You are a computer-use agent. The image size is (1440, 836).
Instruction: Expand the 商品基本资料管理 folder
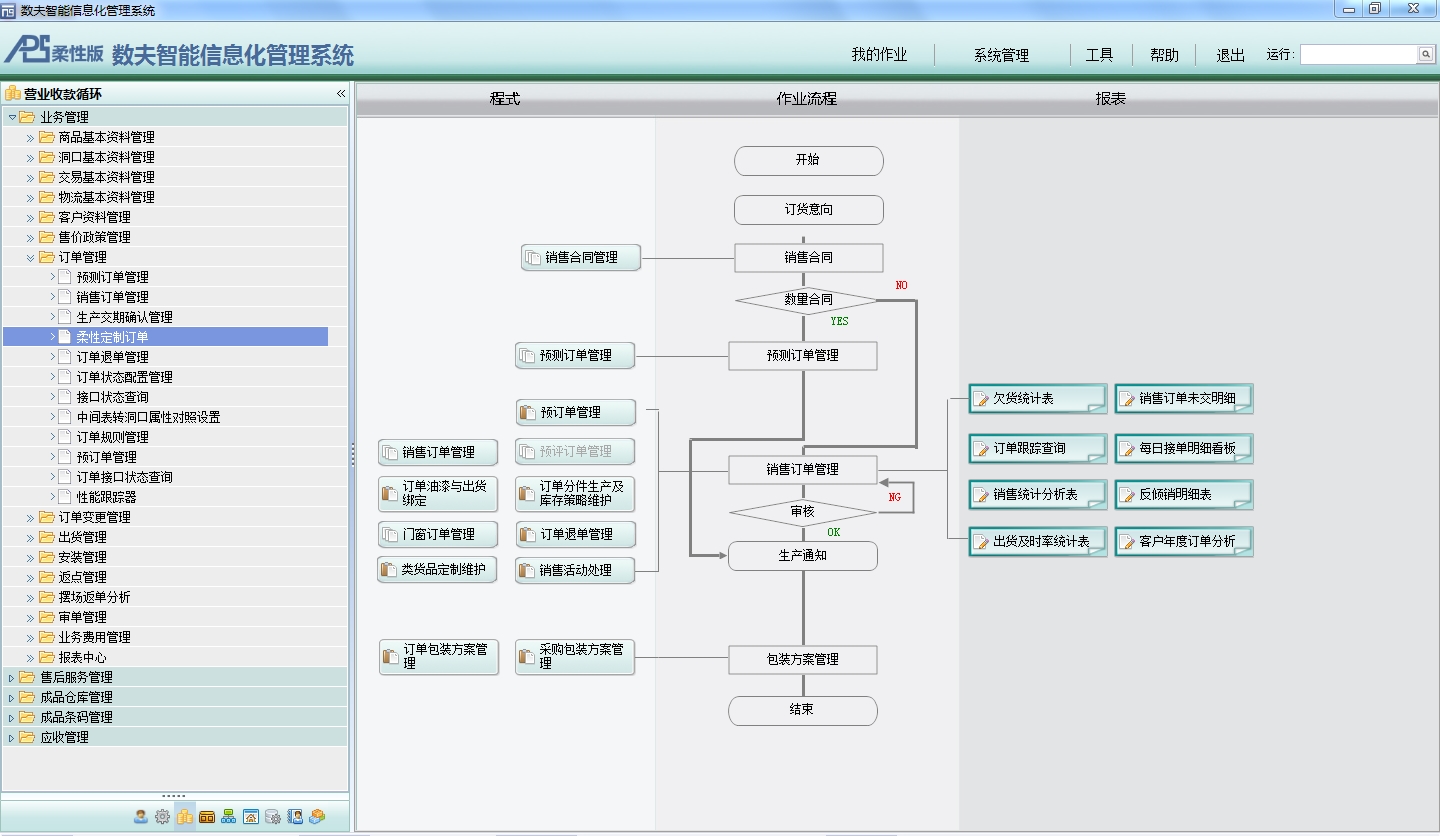pyautogui.click(x=30, y=137)
